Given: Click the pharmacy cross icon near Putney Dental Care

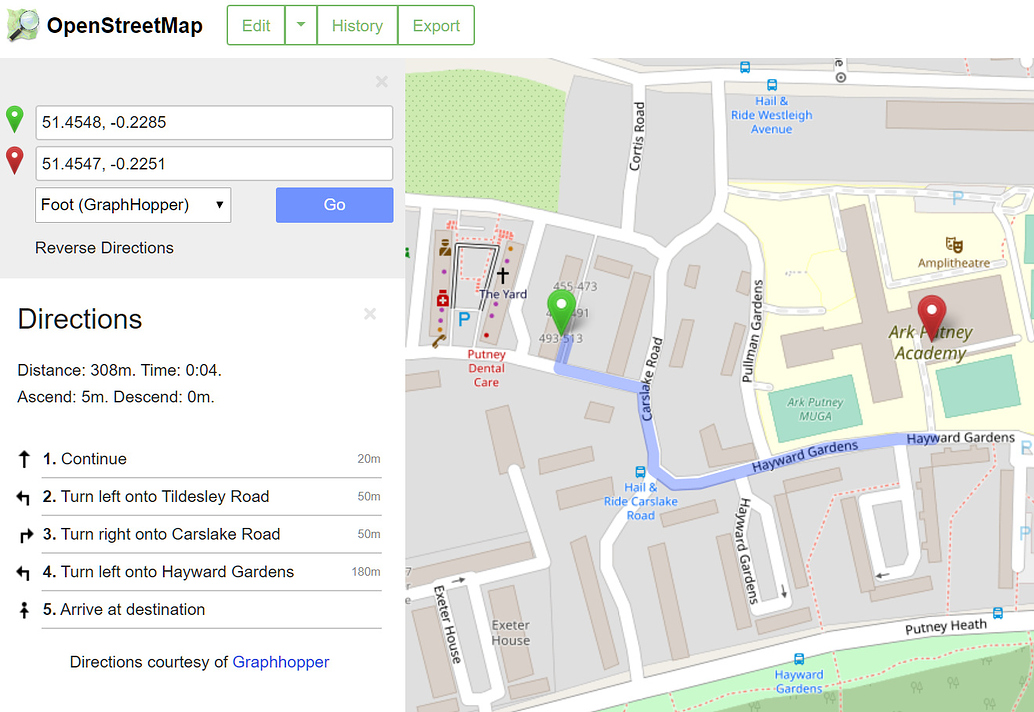Looking at the screenshot, I should (444, 297).
